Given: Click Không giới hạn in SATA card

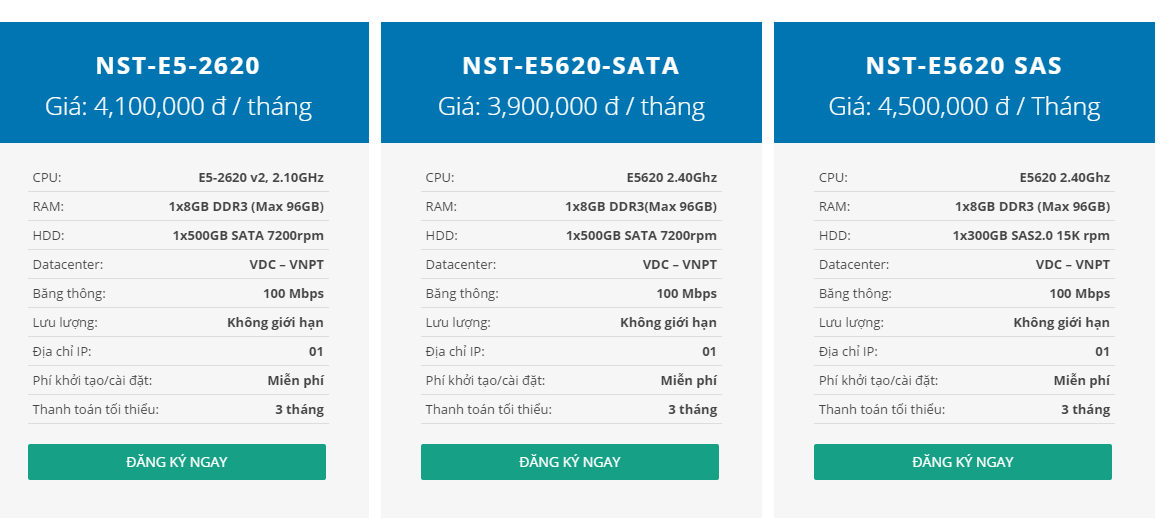Looking at the screenshot, I should coord(668,322).
